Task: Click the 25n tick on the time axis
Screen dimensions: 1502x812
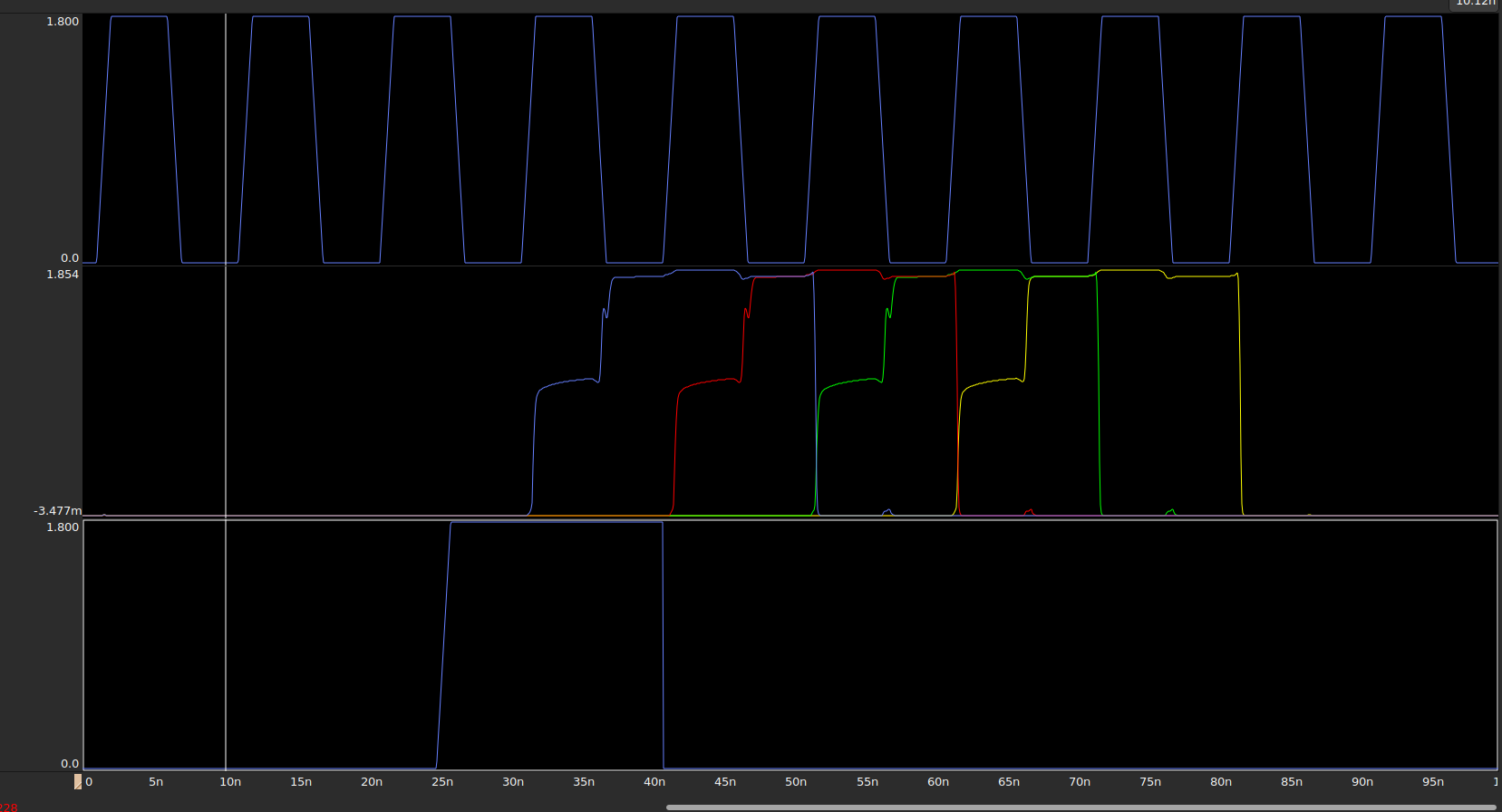Action: (x=442, y=781)
